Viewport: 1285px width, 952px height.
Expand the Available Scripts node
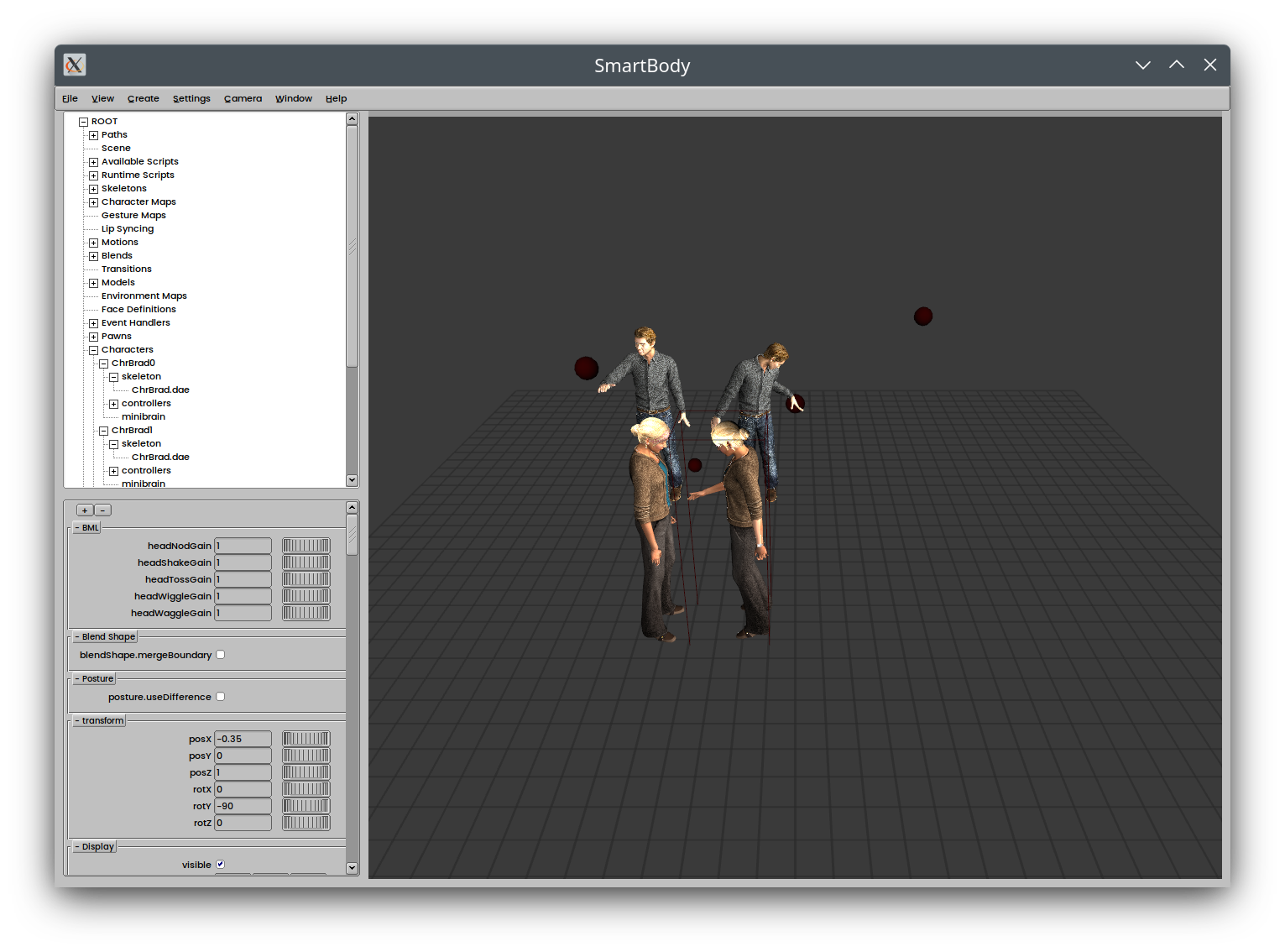pyautogui.click(x=93, y=162)
